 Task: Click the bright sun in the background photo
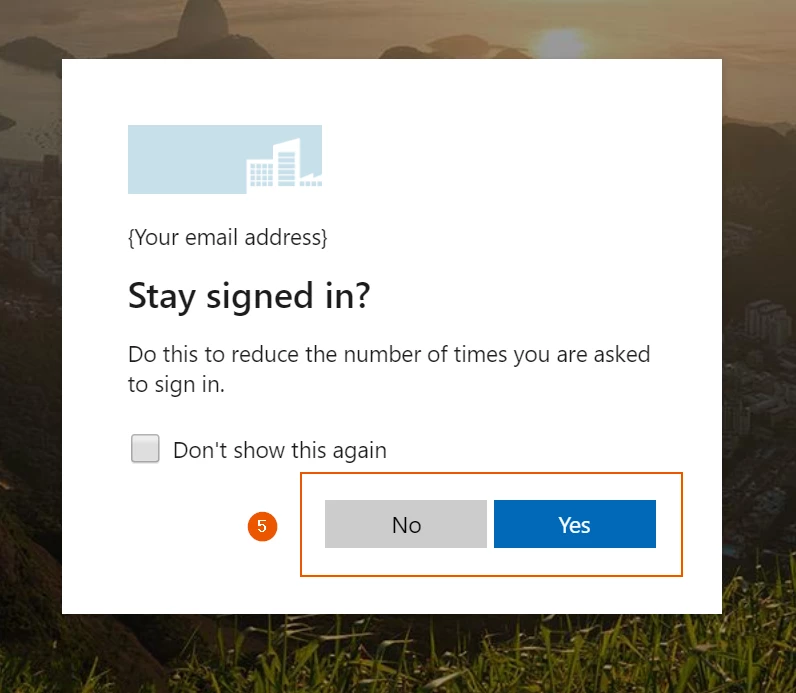(561, 42)
